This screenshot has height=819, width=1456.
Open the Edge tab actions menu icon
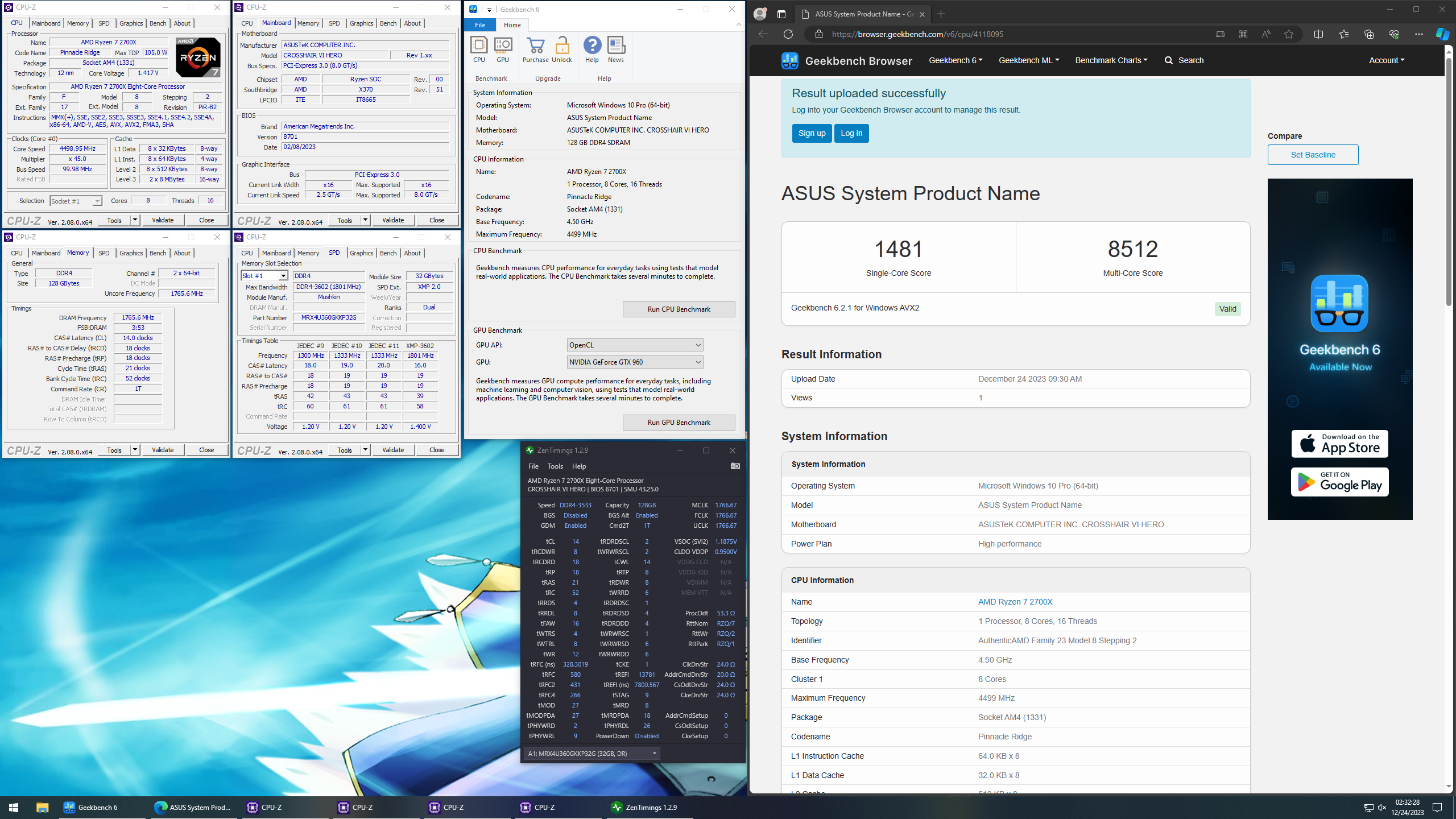pos(781,14)
